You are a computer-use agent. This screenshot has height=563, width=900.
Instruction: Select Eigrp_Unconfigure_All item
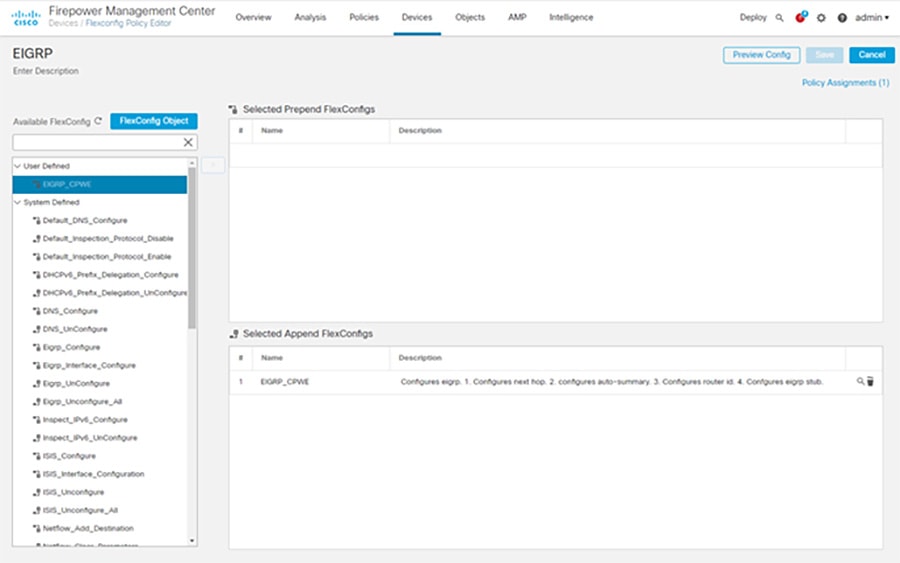pyautogui.click(x=82, y=401)
